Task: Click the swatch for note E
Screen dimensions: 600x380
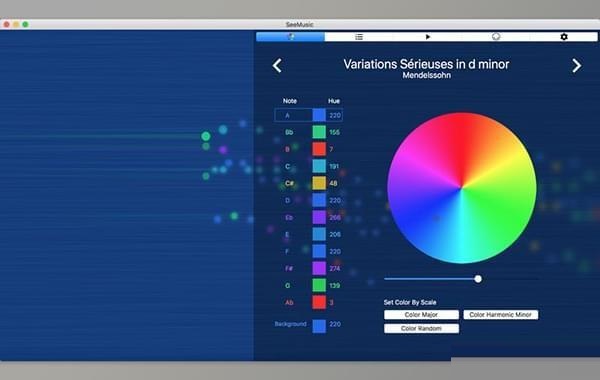Action: tap(319, 235)
